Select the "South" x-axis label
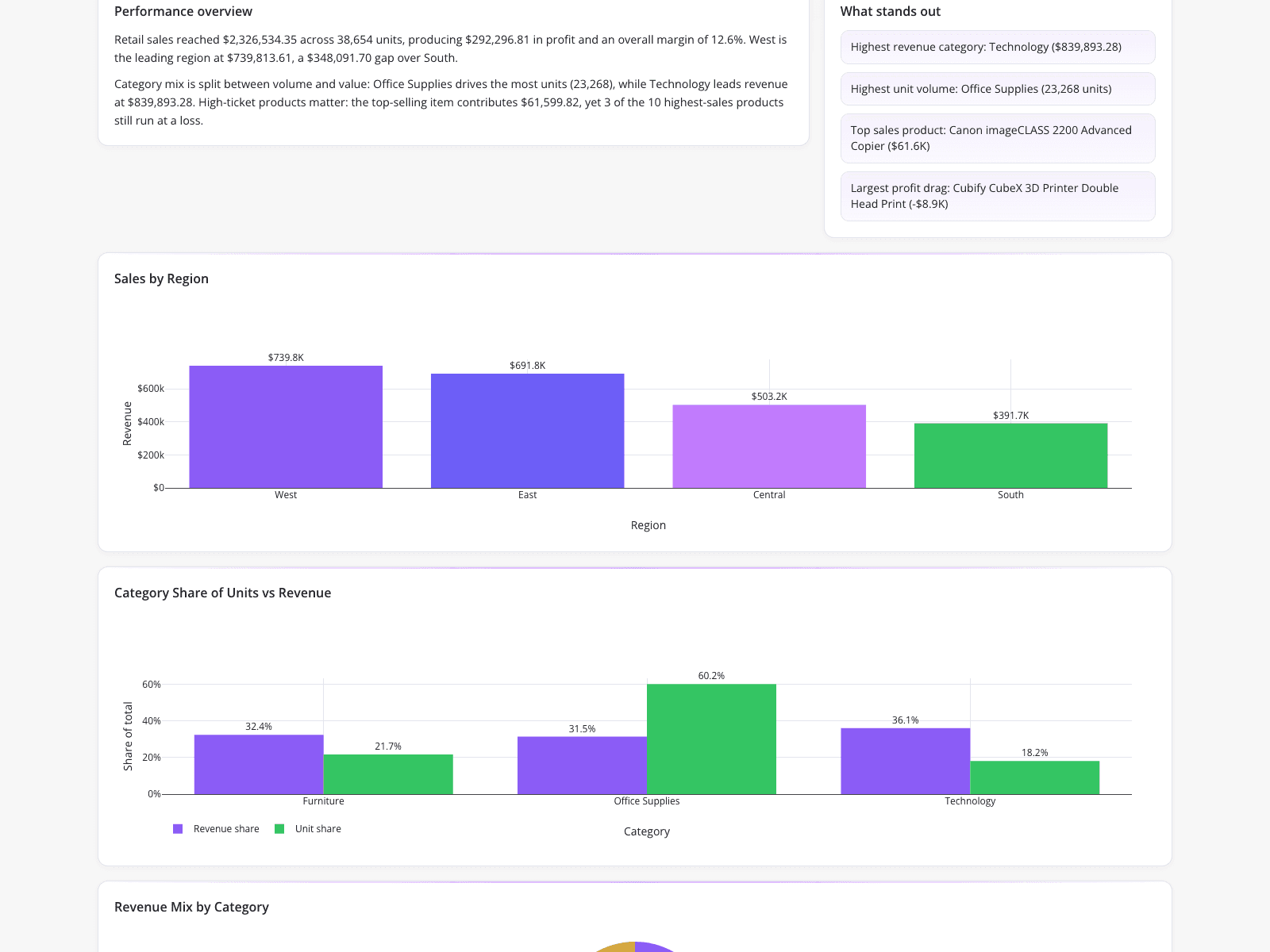Screen dimensions: 1270x952 pos(1010,495)
